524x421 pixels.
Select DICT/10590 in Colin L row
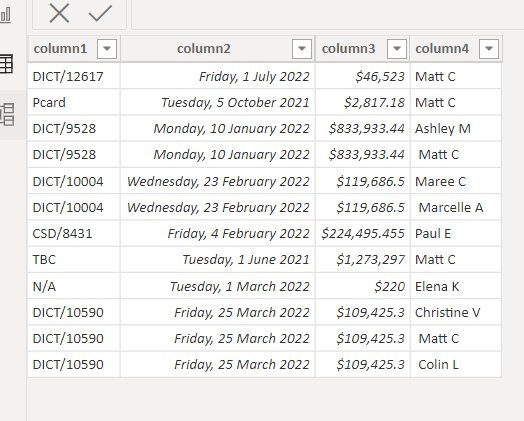coord(74,365)
